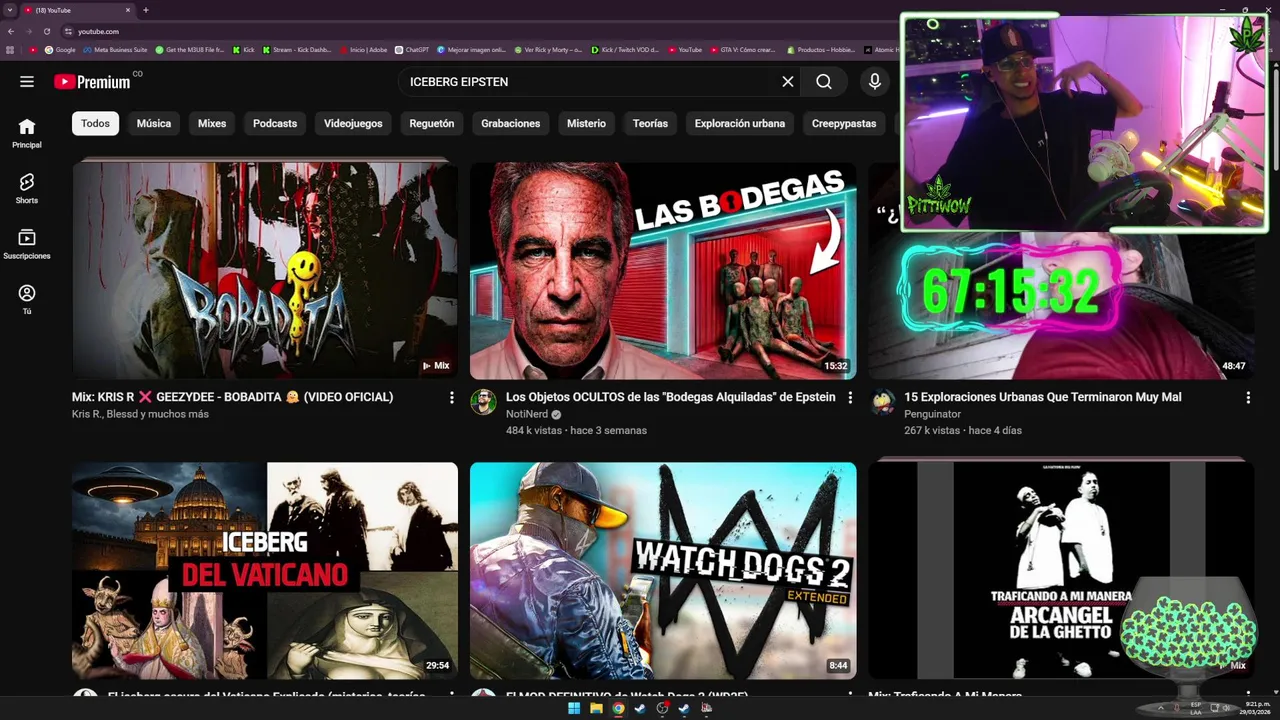This screenshot has width=1280, height=720.
Task: Select the Videojuegos filter chip
Action: (x=353, y=123)
